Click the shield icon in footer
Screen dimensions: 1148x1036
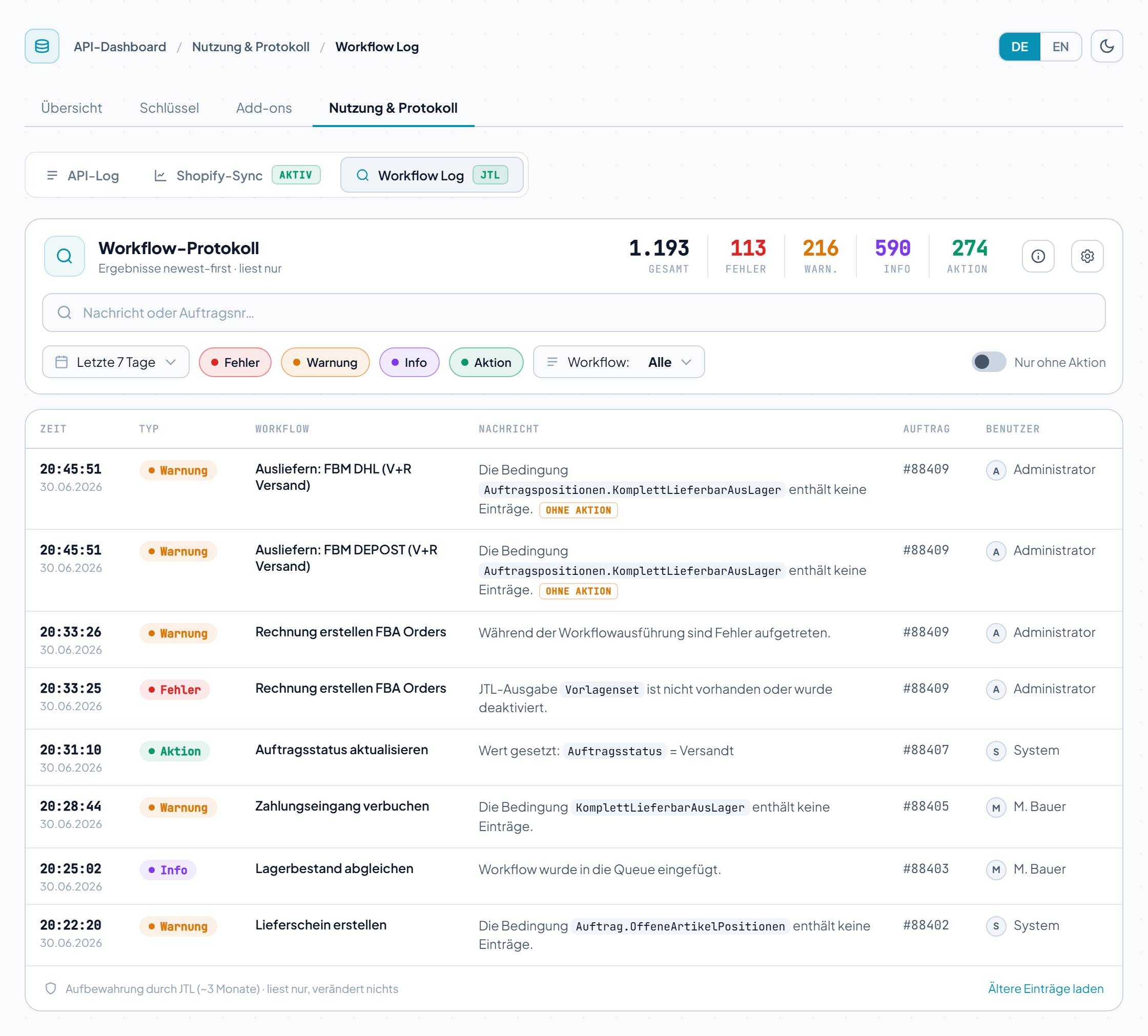tap(51, 989)
